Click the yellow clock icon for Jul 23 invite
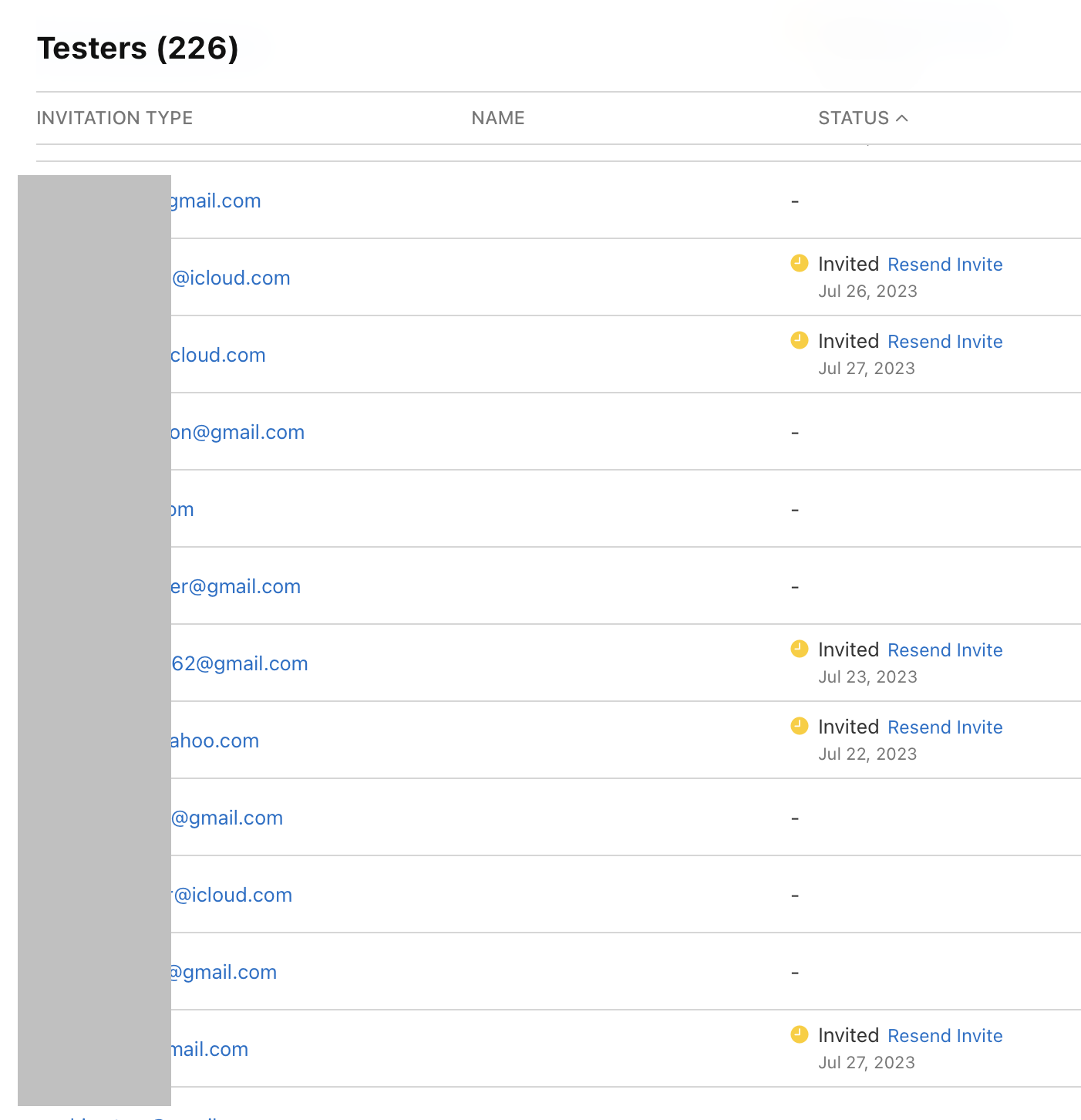1081x1120 pixels. click(x=800, y=649)
